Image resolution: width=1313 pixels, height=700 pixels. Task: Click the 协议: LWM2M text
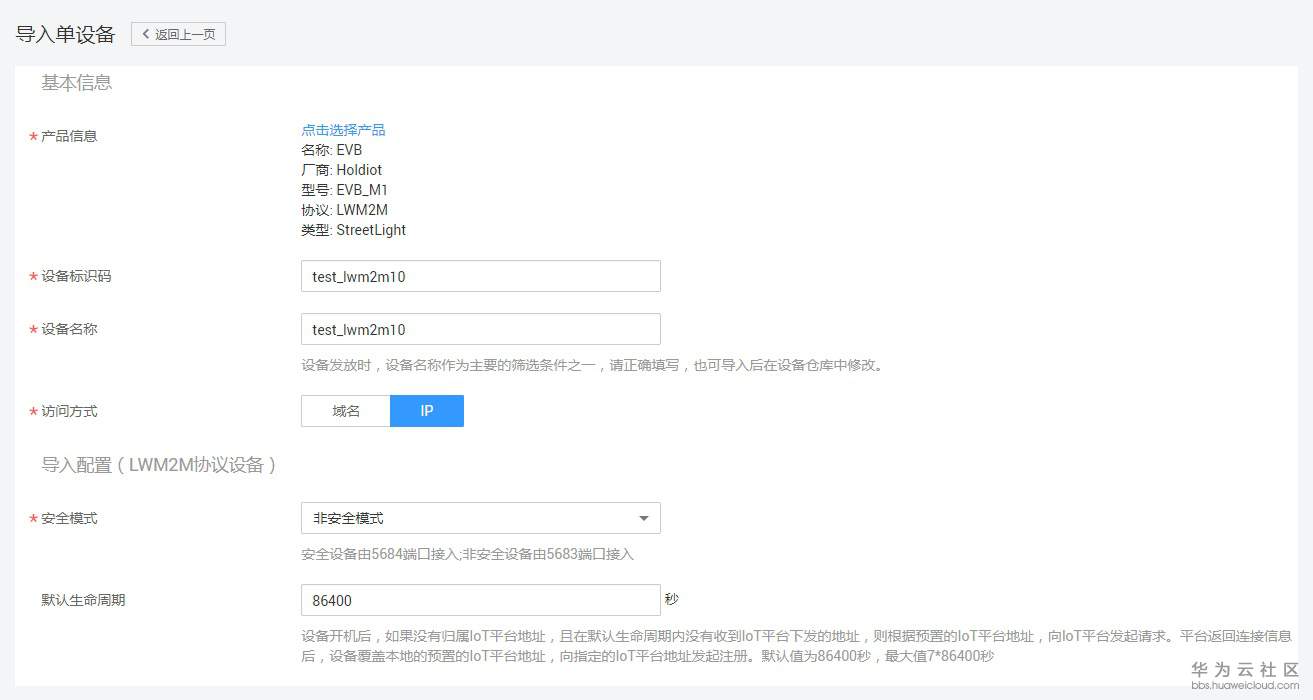[344, 210]
